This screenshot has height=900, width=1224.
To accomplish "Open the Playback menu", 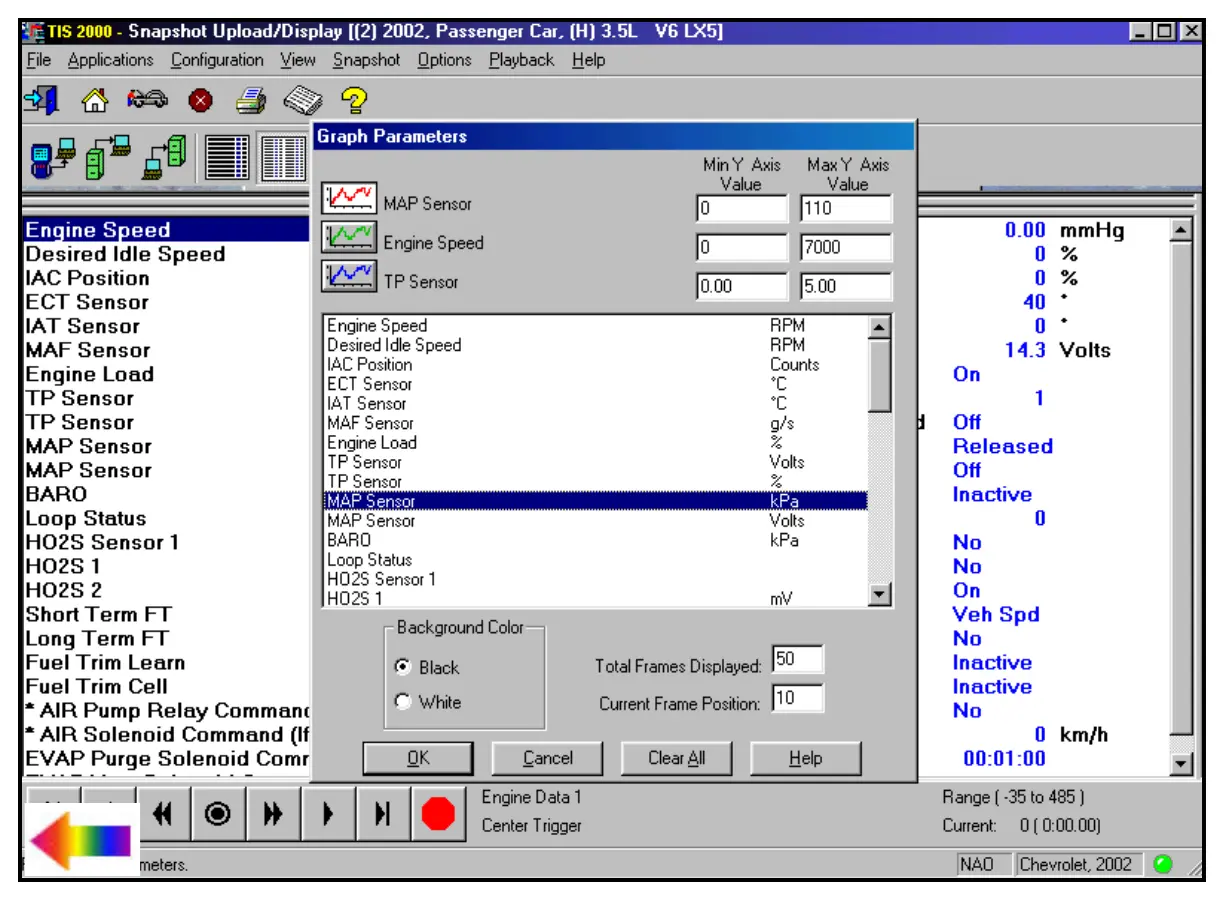I will (521, 60).
